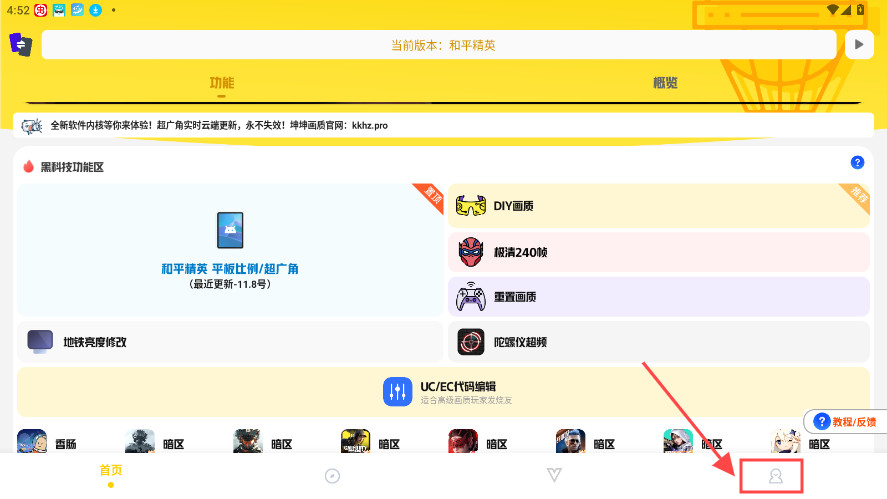
Task: Click the red masked 极清240帧 icon
Action: click(x=471, y=252)
